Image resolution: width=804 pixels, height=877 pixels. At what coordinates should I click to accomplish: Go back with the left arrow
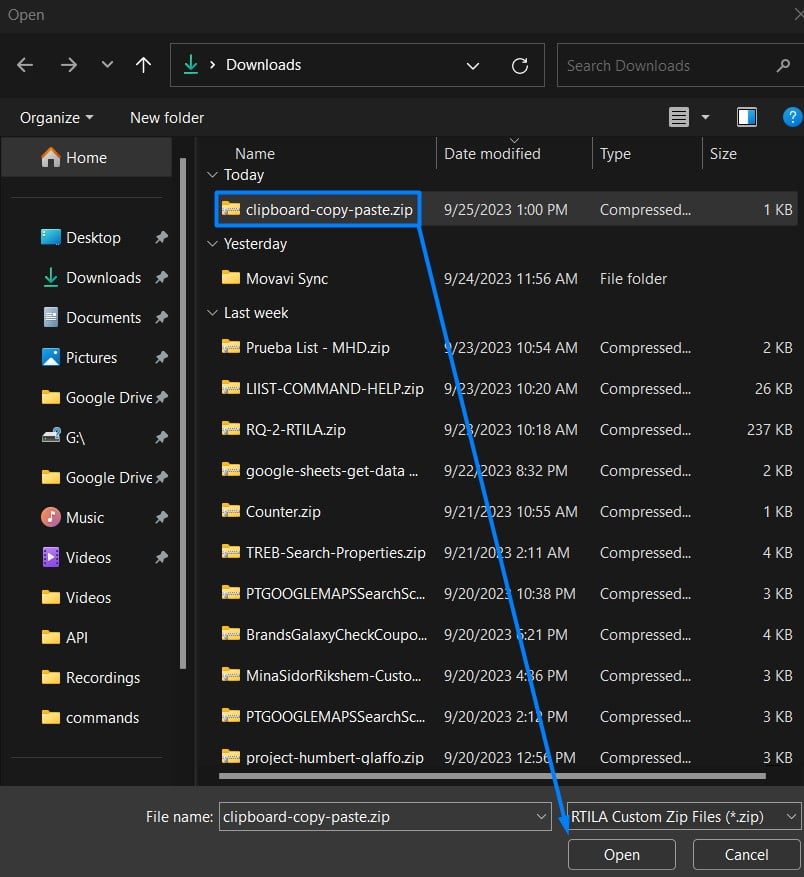(25, 65)
